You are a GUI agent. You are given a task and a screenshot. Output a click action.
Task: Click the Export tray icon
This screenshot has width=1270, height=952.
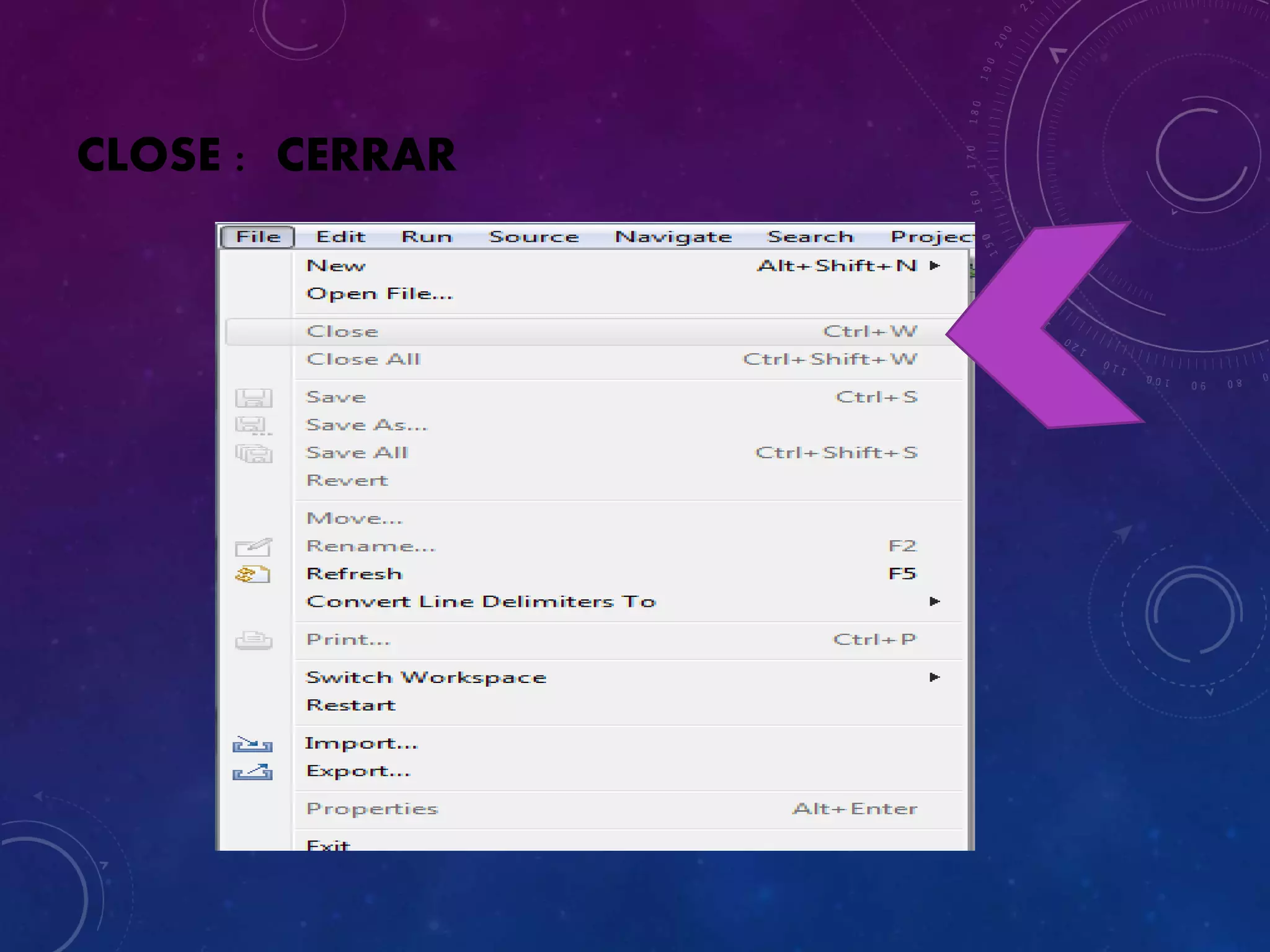[252, 772]
